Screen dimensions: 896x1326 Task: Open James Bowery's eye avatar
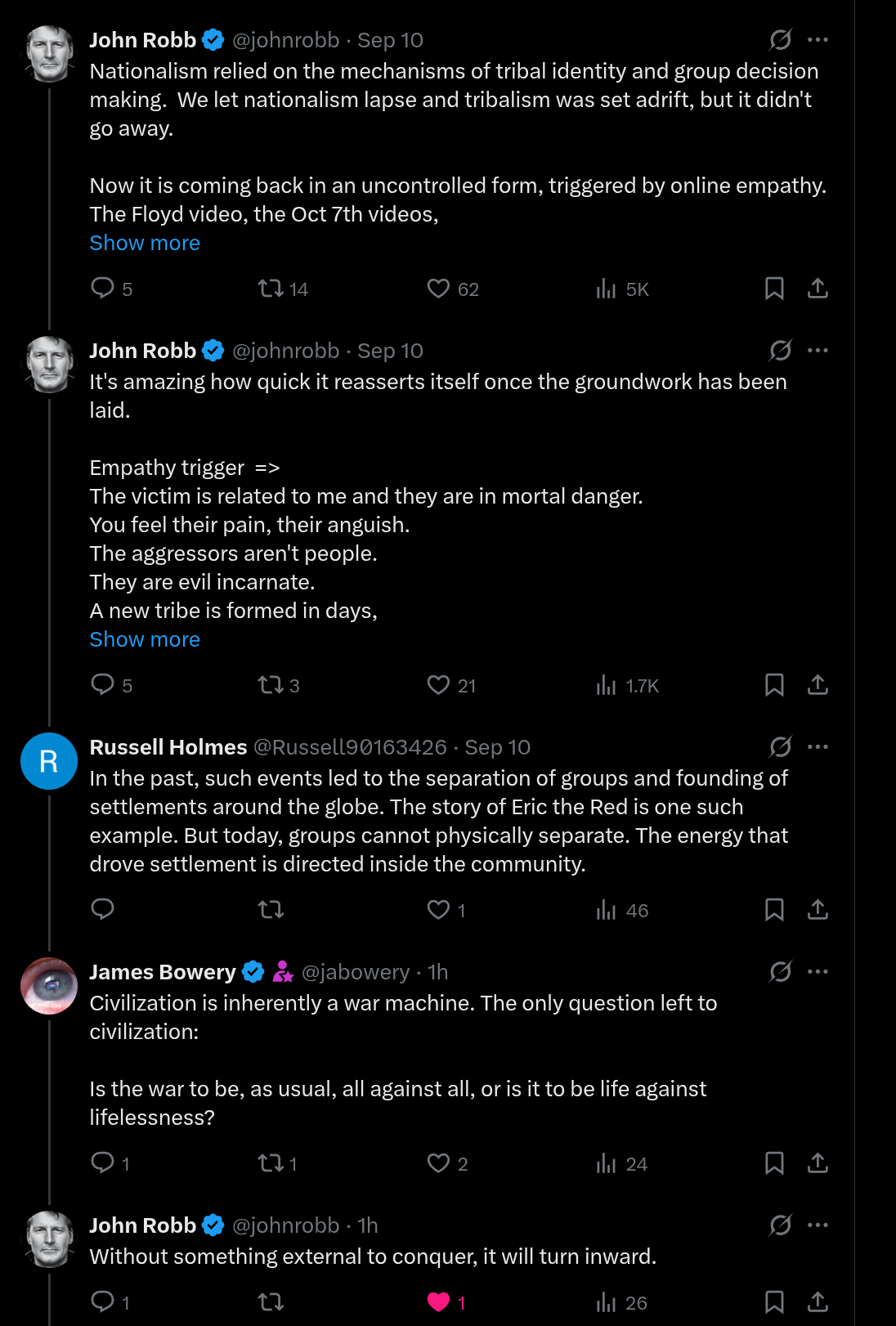pos(49,986)
